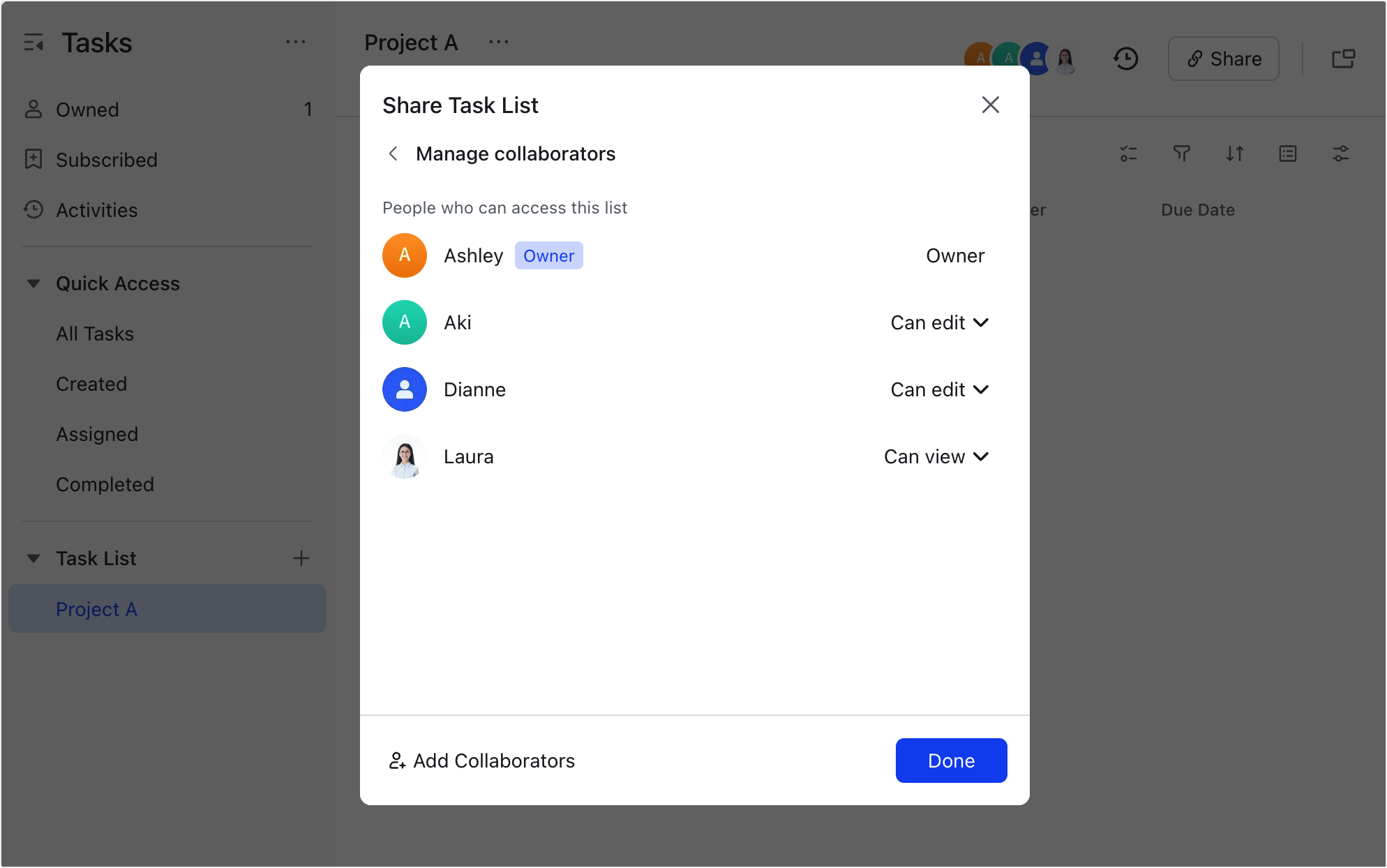Viewport: 1387px width, 868px height.
Task: Click the view settings sliders icon
Action: 1341,154
